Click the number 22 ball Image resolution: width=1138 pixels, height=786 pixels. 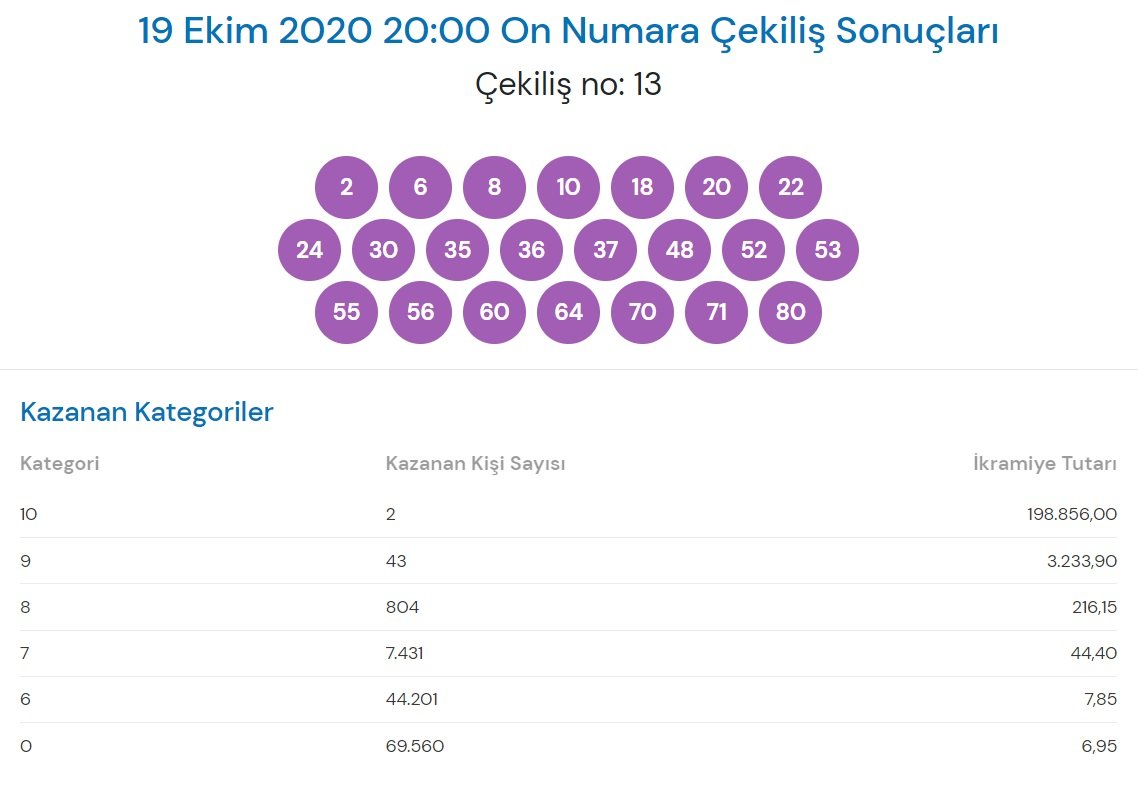[x=790, y=187]
